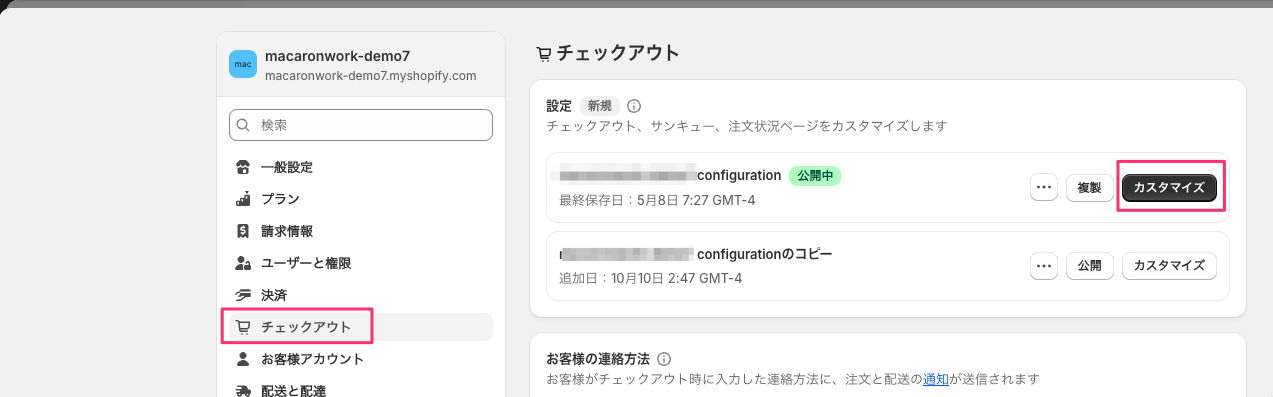The image size is (1273, 397).
Task: Open お客様アカウント settings
Action: 361,359
